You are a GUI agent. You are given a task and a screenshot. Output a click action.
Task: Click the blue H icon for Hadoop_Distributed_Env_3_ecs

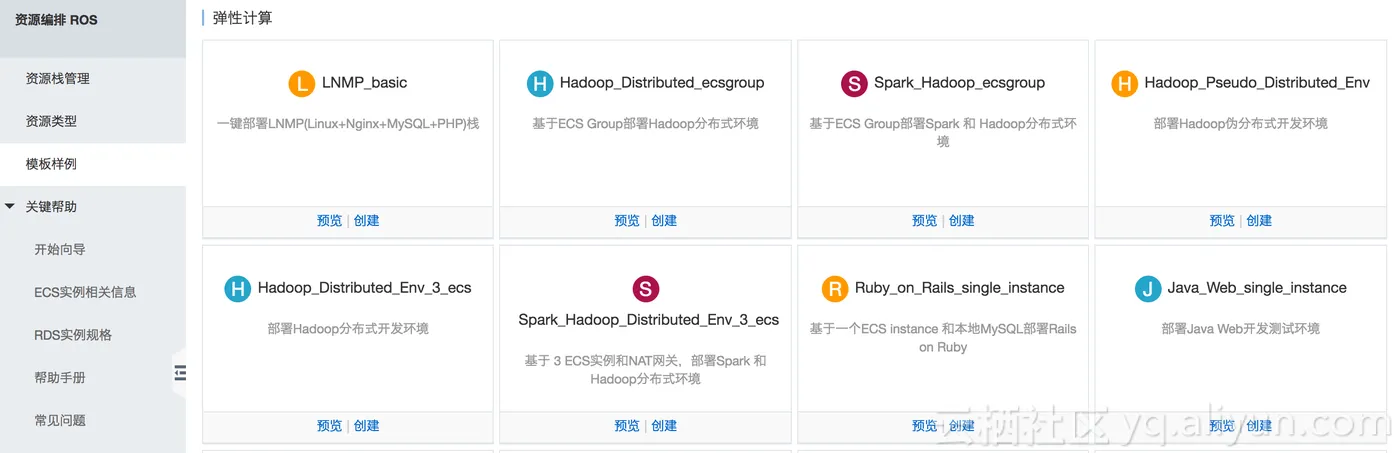238,289
